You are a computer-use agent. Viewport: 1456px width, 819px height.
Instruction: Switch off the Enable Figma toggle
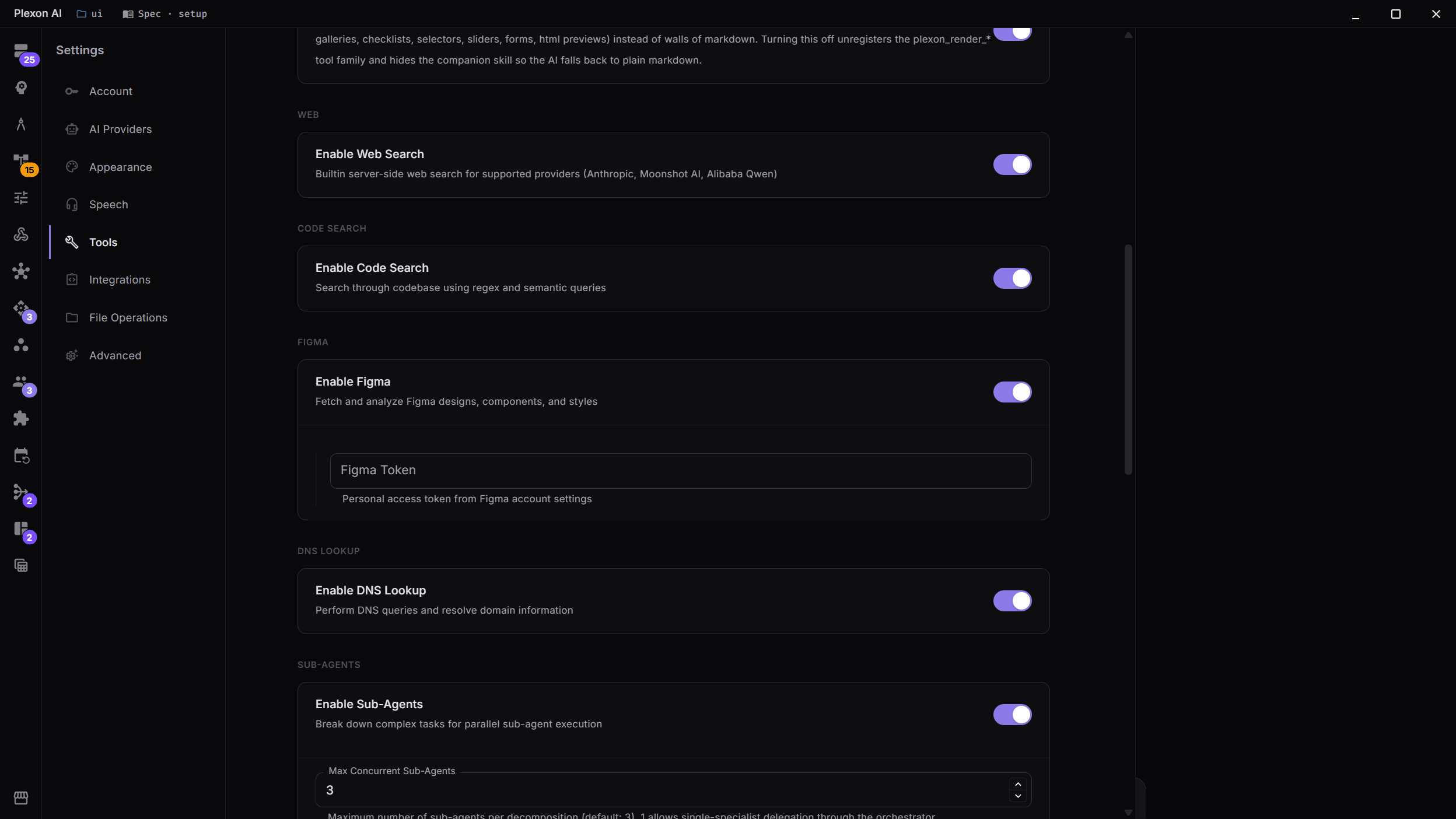coord(1012,392)
